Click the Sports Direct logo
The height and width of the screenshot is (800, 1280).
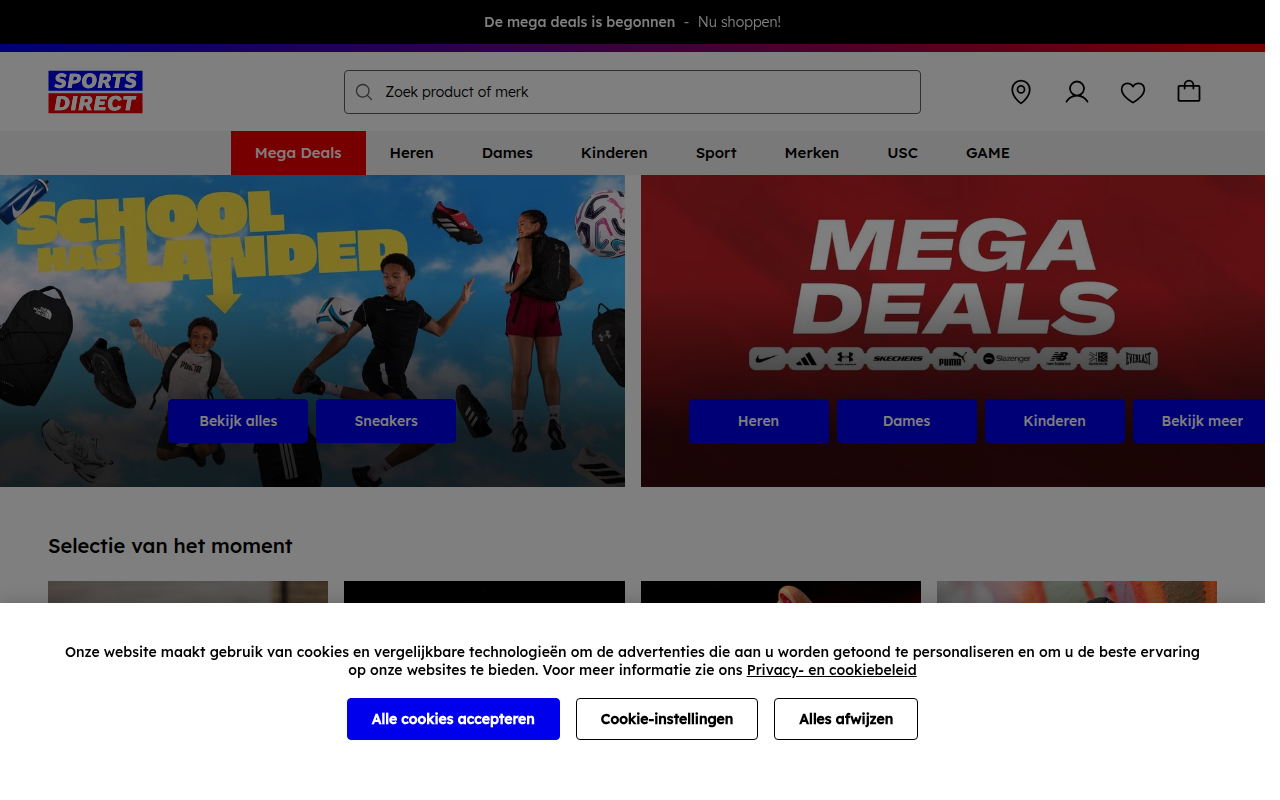pyautogui.click(x=95, y=92)
